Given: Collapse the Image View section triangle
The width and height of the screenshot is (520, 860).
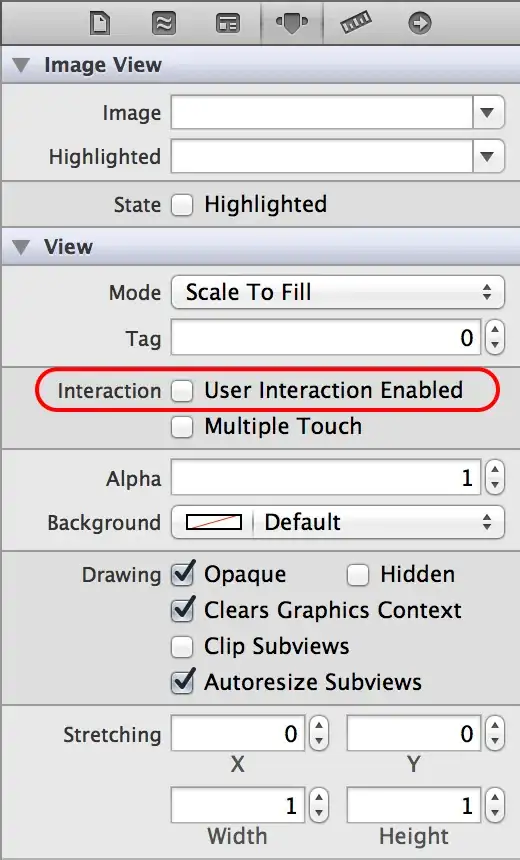Looking at the screenshot, I should coord(21,65).
